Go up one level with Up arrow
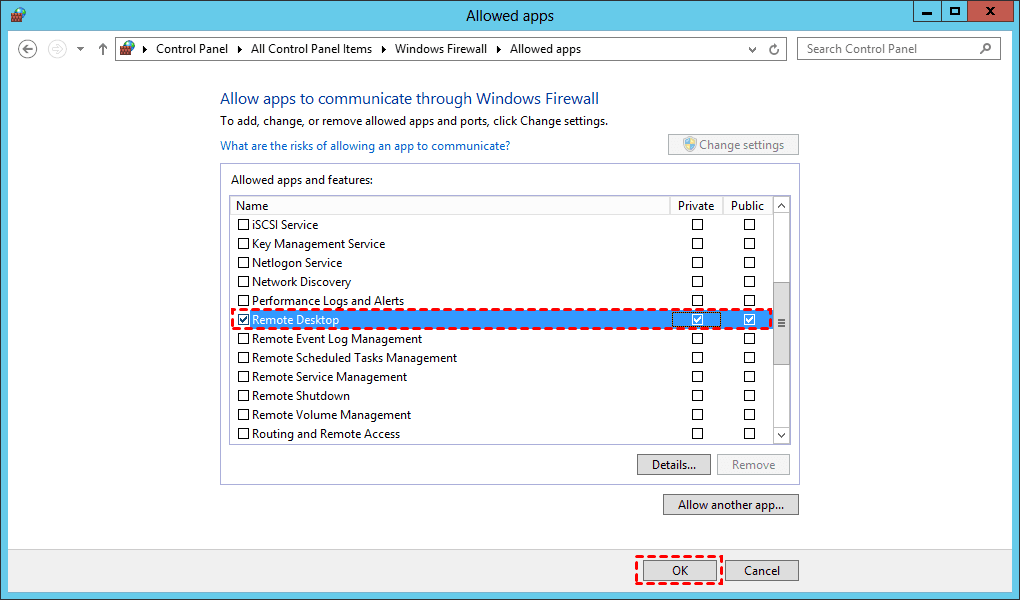The width and height of the screenshot is (1020, 600). click(x=102, y=49)
